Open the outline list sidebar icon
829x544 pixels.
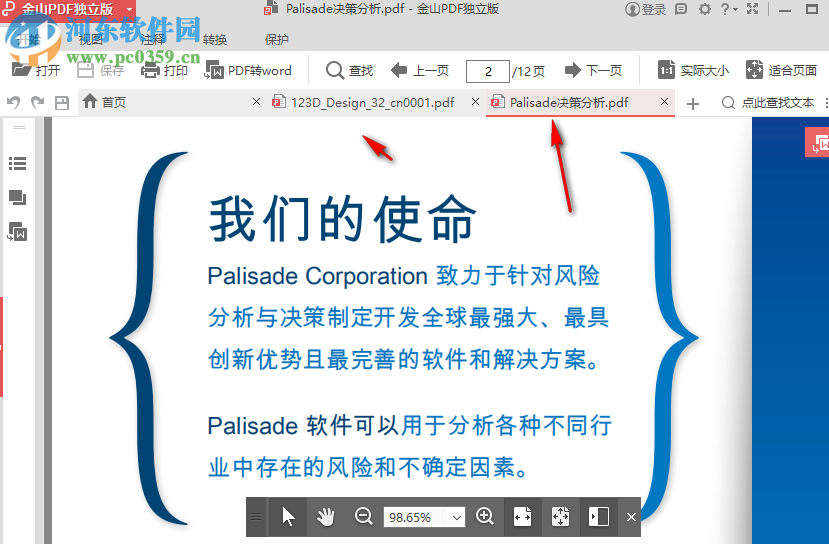(17, 163)
